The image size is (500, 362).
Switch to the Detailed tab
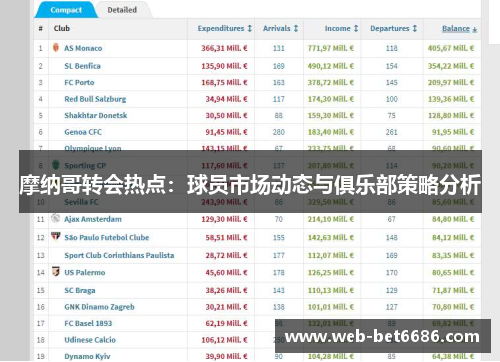point(122,10)
